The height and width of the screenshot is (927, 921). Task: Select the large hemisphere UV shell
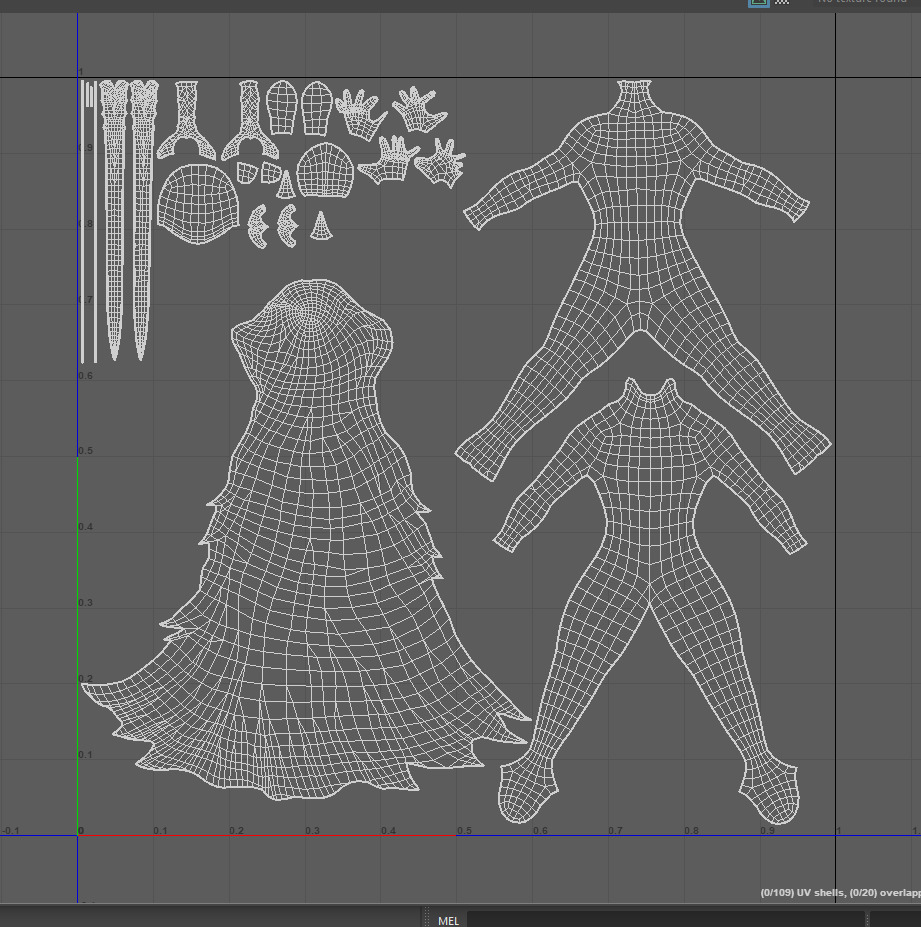tap(198, 204)
